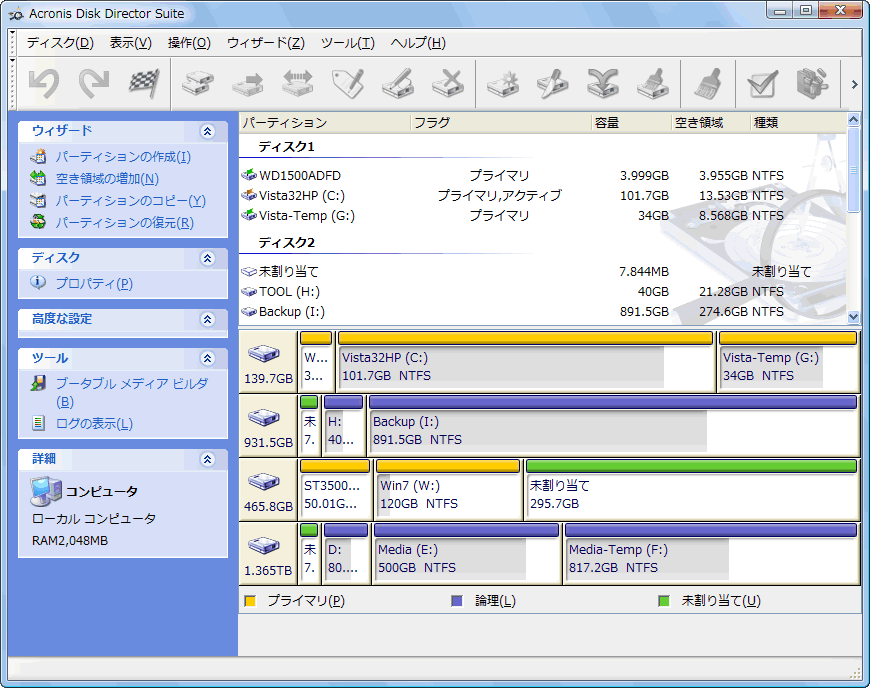
Task: Click パーティションの復元(R) wizard link
Action: click(125, 222)
